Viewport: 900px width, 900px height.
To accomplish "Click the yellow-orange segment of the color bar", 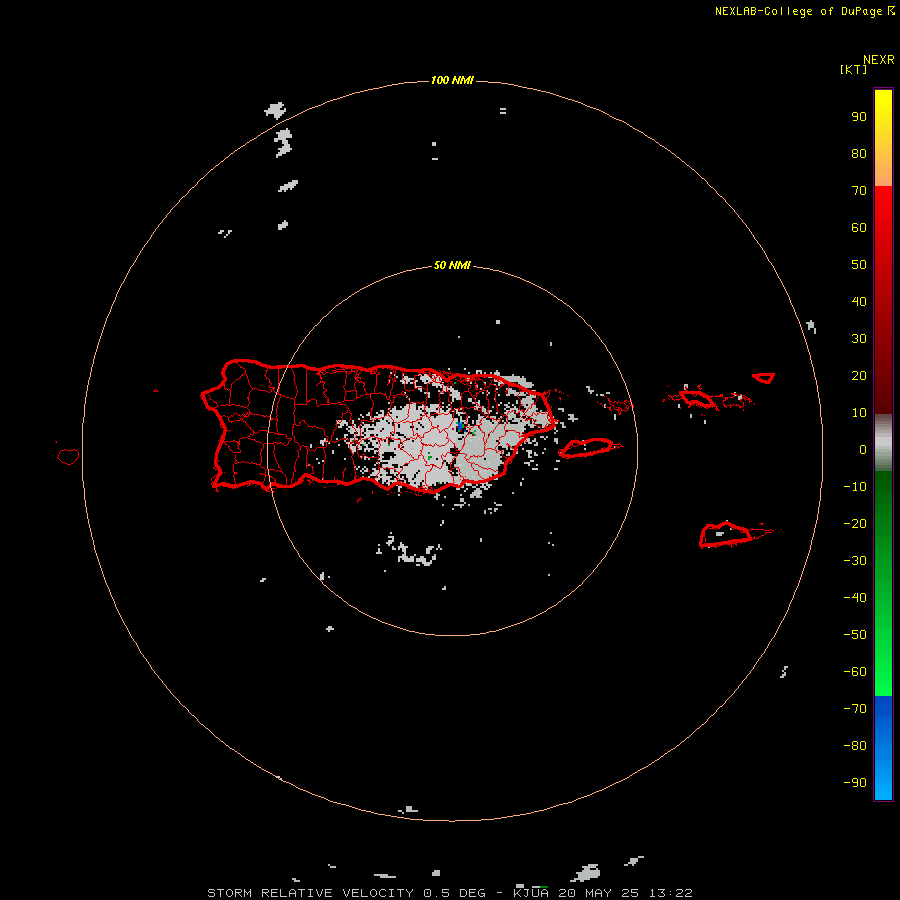I will 883,138.
